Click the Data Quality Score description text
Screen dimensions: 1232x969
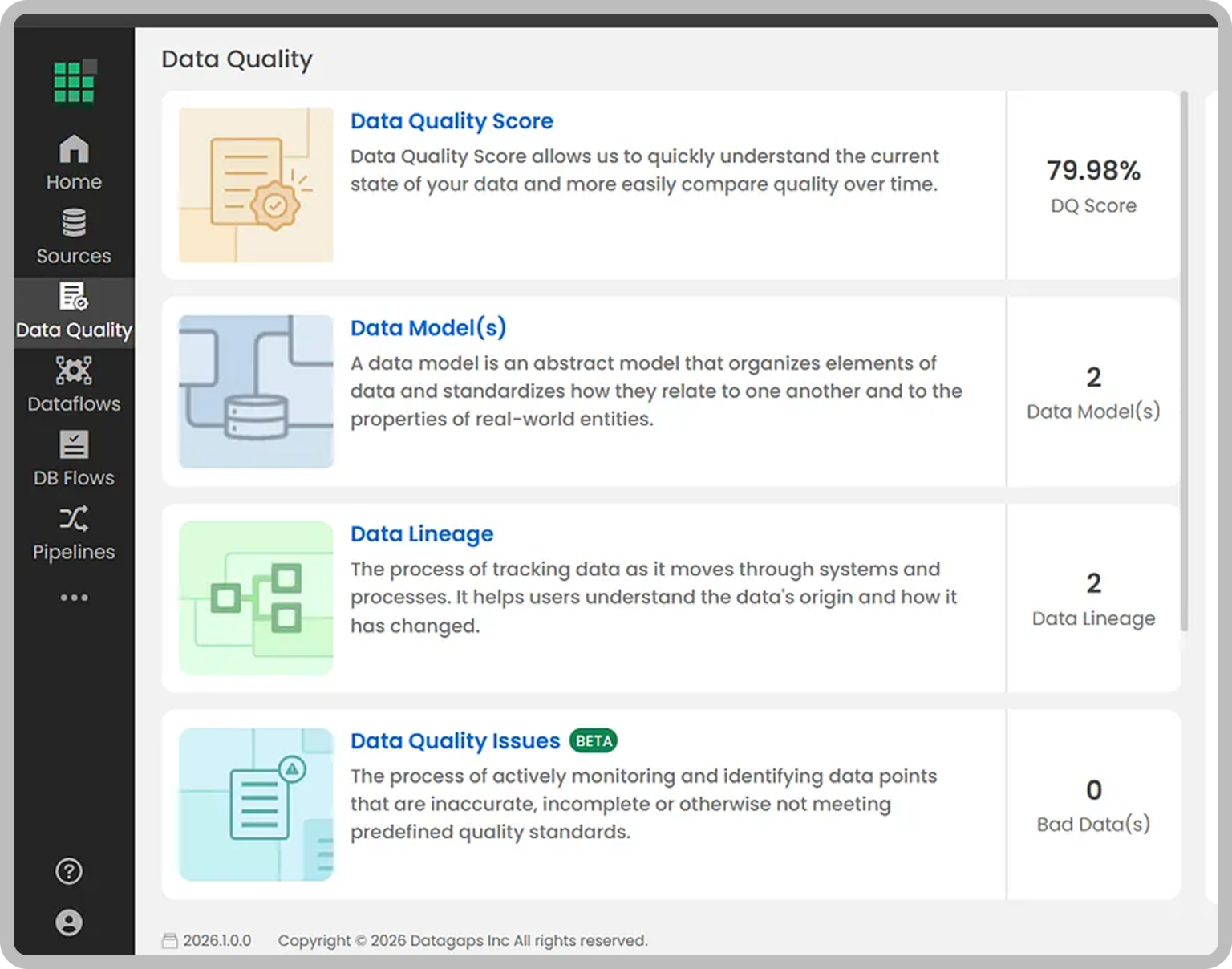644,170
